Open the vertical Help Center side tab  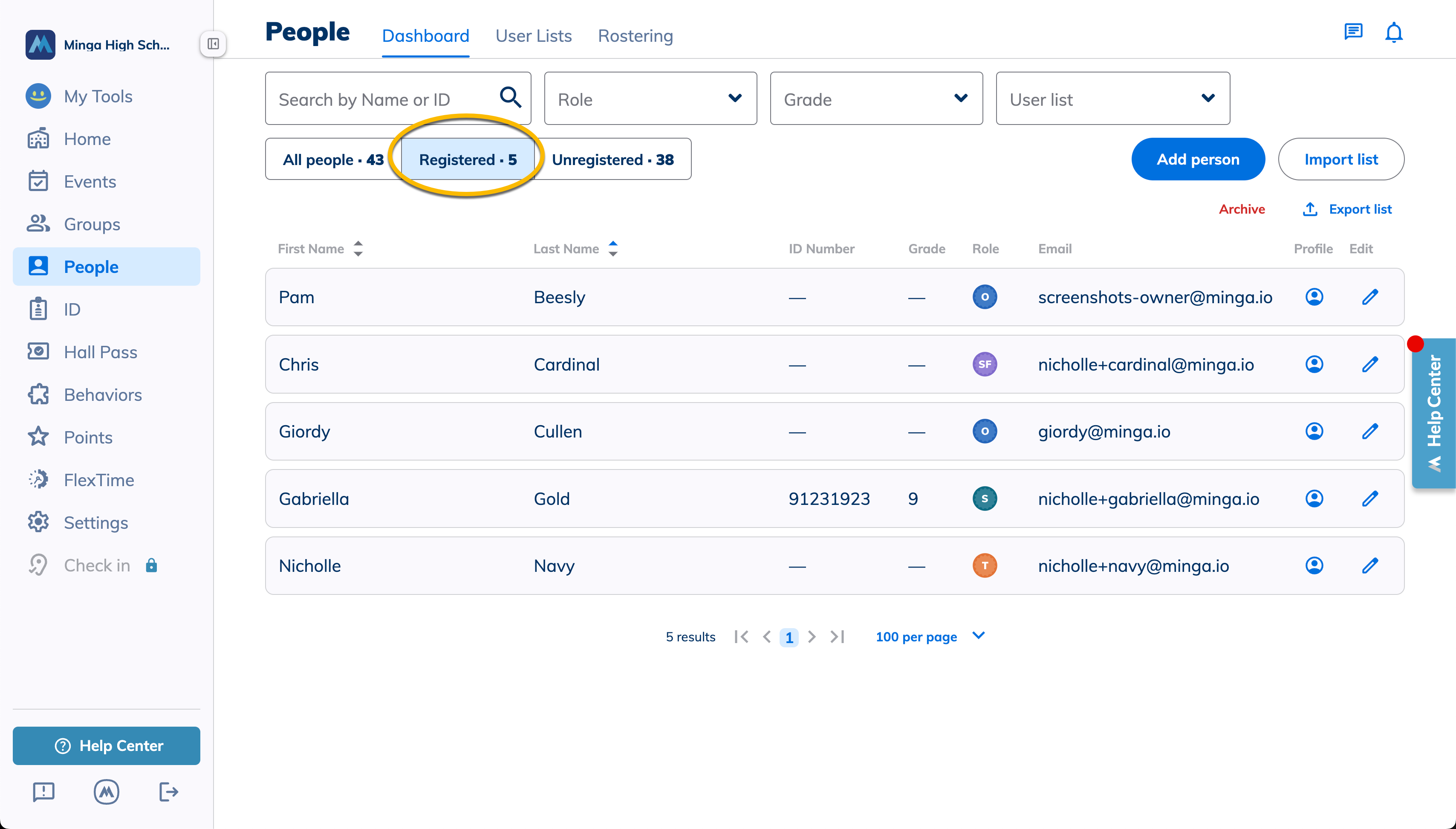click(1434, 413)
